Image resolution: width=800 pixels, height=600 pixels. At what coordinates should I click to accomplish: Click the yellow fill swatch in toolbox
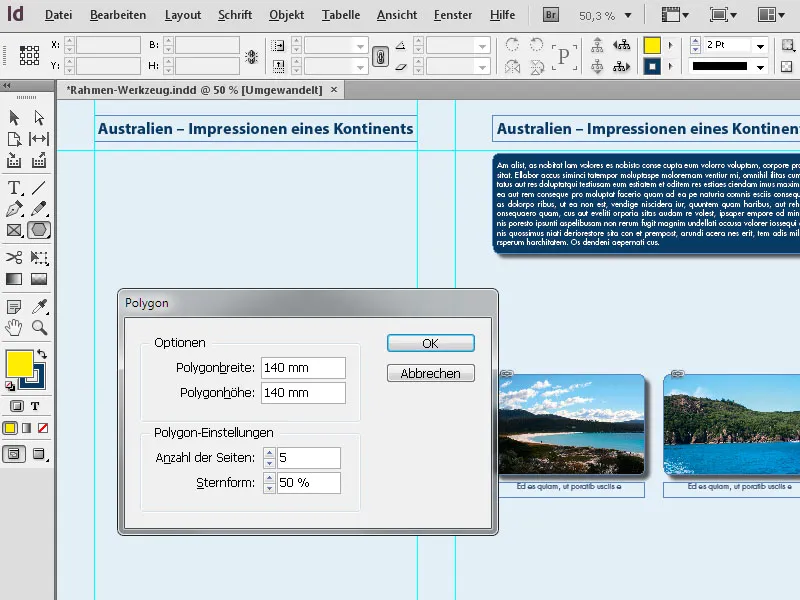pyautogui.click(x=19, y=363)
